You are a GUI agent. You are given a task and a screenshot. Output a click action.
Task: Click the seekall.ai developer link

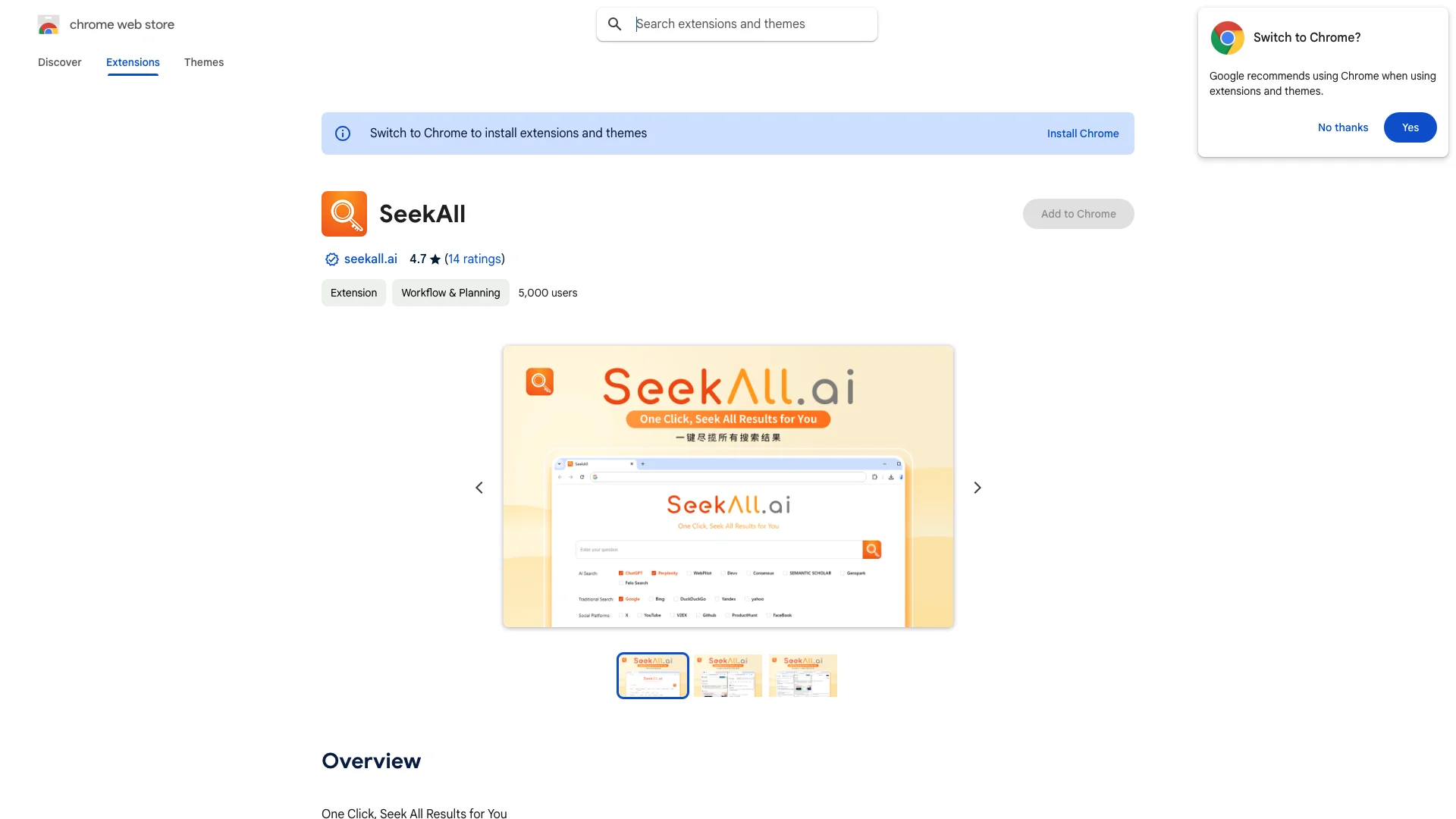pos(370,259)
